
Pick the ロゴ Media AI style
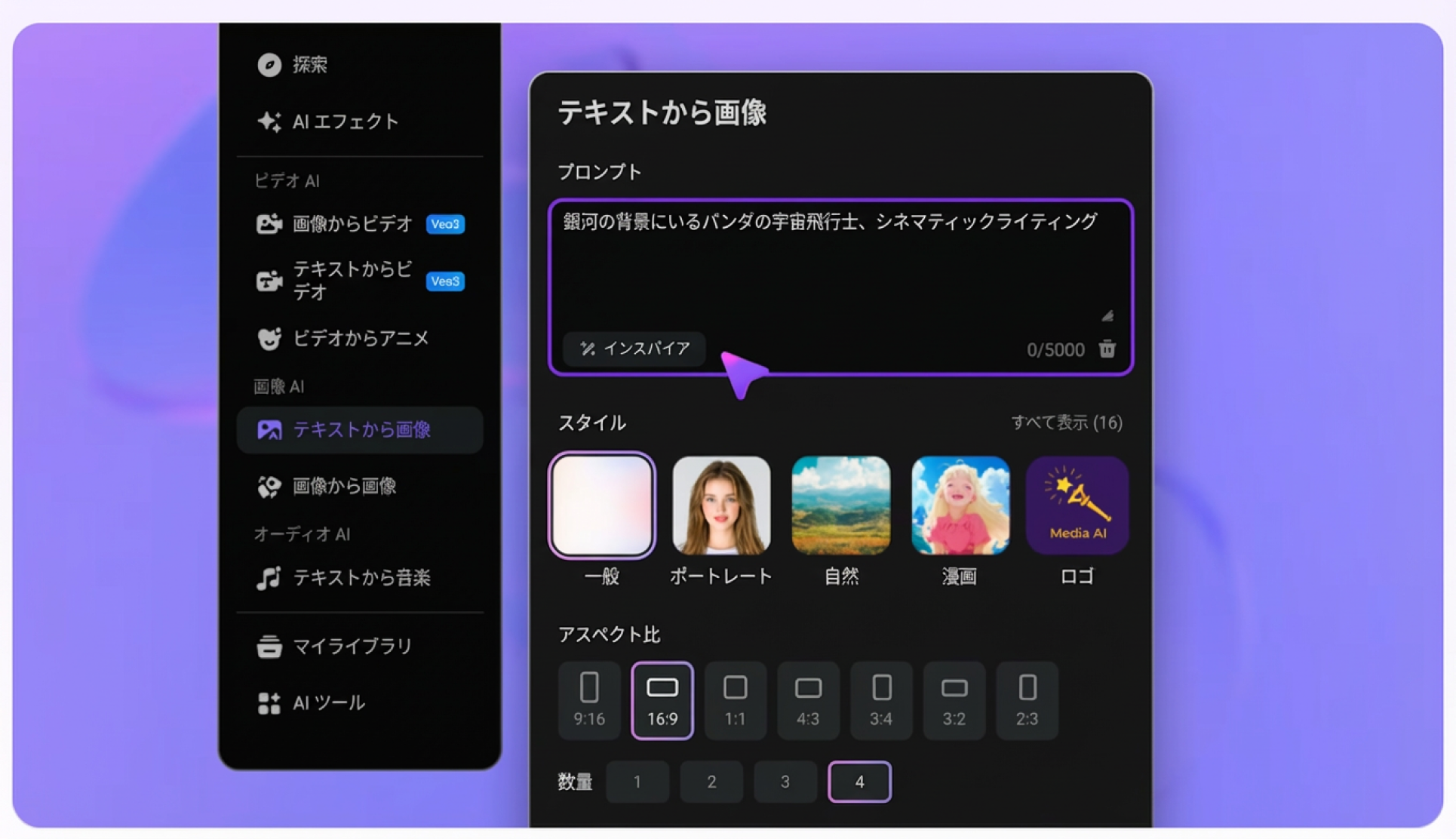[1077, 506]
